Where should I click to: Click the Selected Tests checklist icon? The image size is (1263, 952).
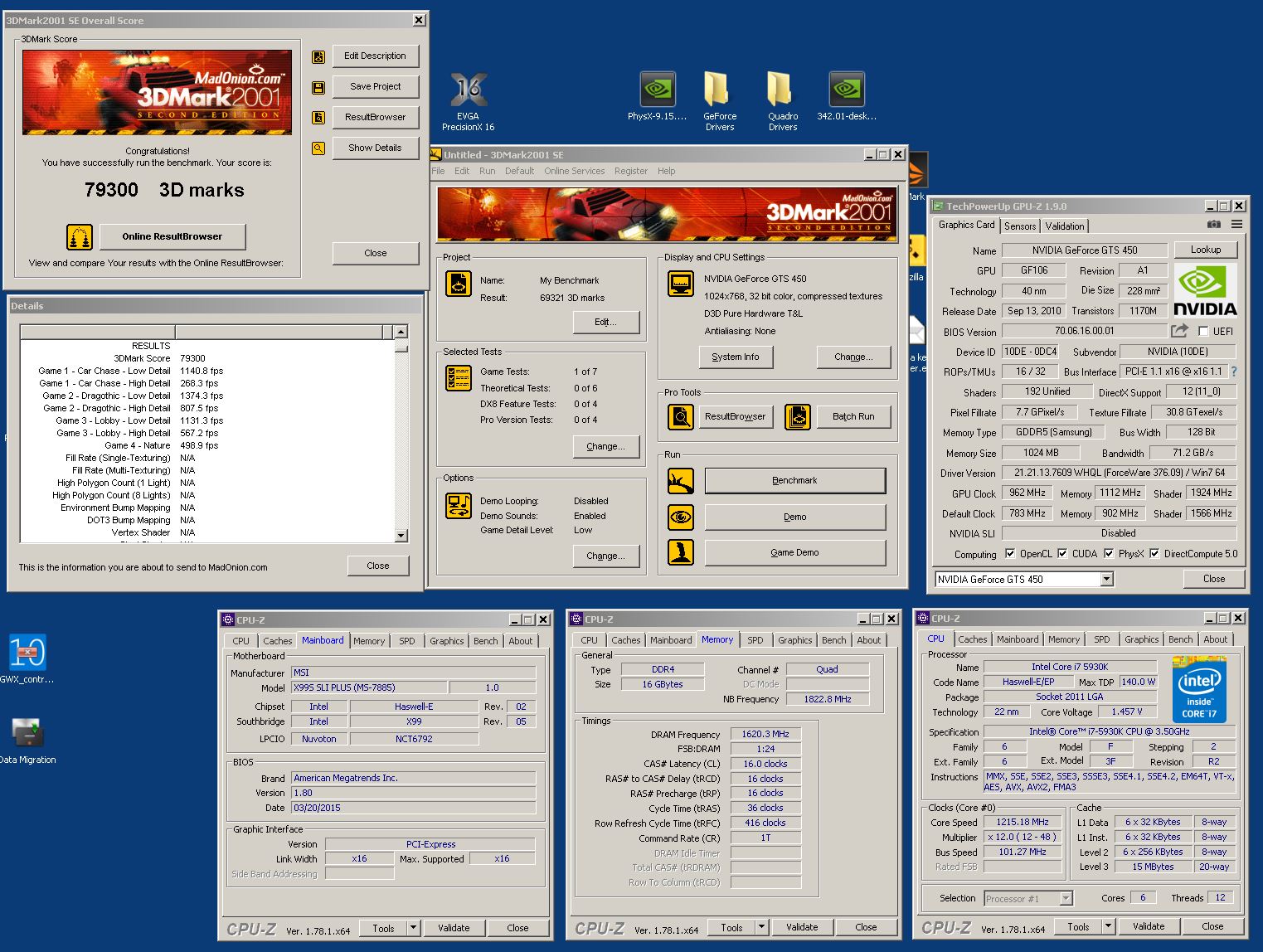[459, 378]
